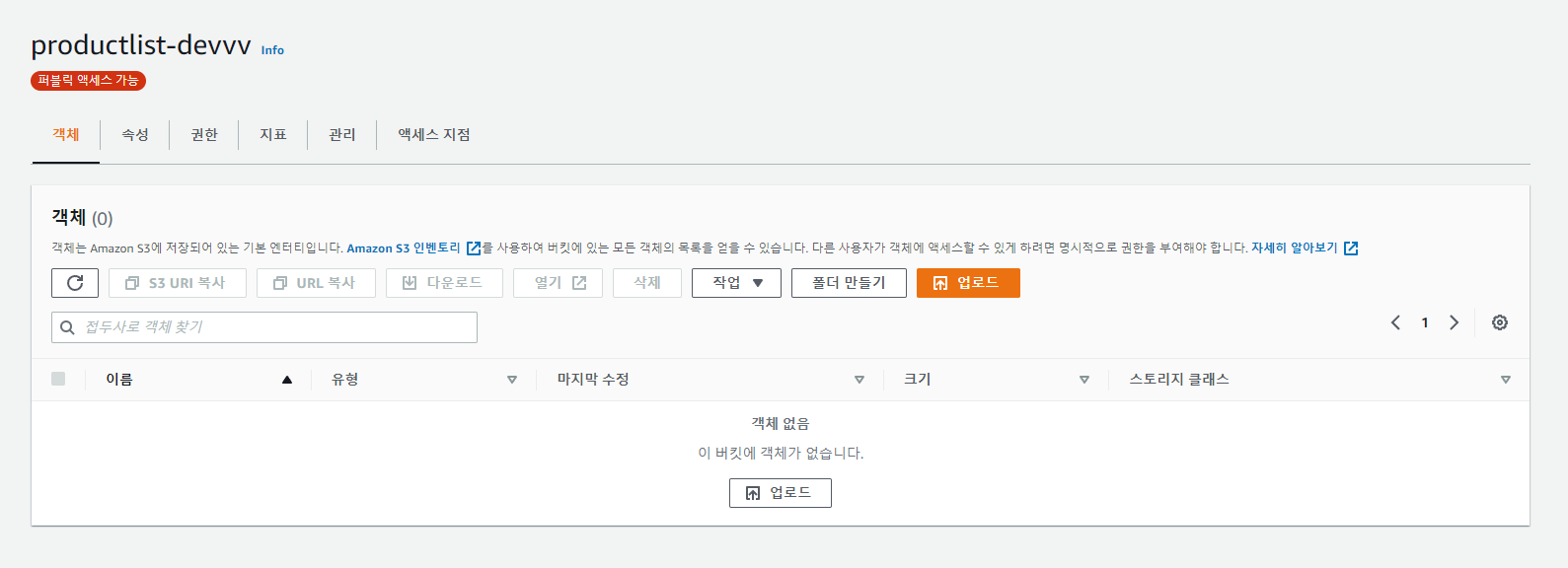Click the 퍼블릭 액세스 가능 badge
The width and height of the screenshot is (1568, 568).
coord(88,81)
